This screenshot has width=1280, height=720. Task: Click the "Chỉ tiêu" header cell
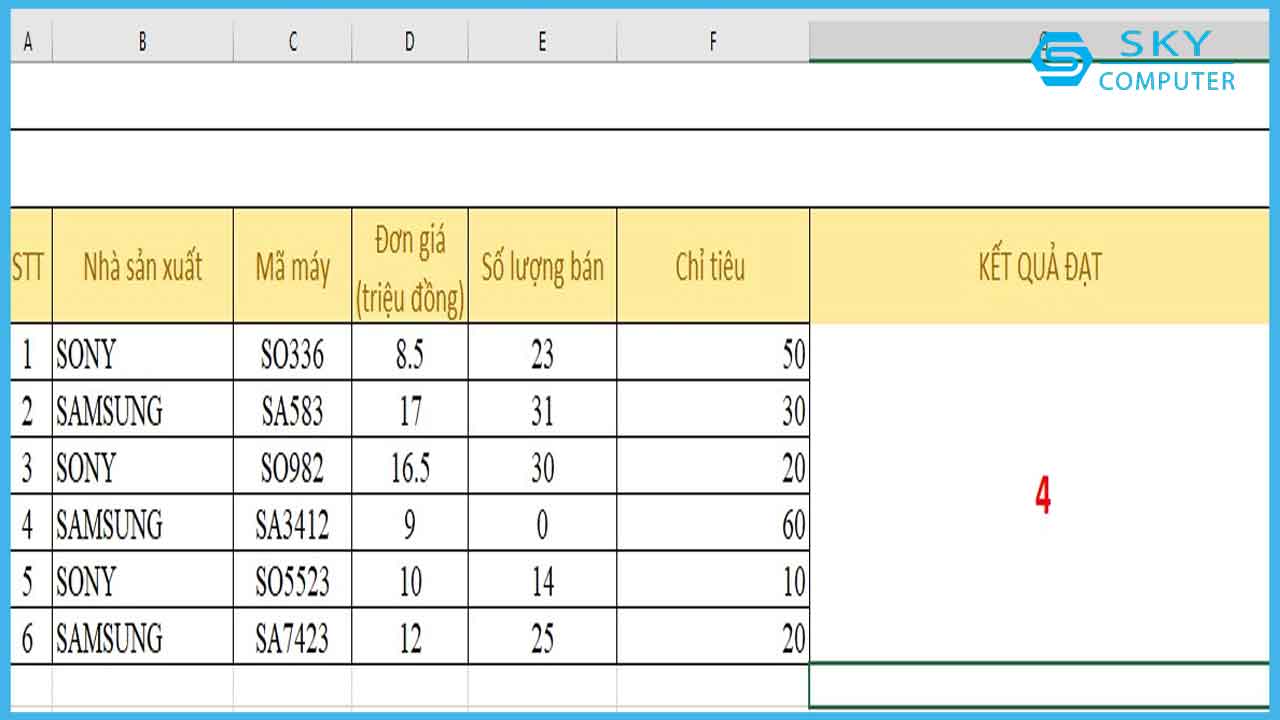pos(713,266)
